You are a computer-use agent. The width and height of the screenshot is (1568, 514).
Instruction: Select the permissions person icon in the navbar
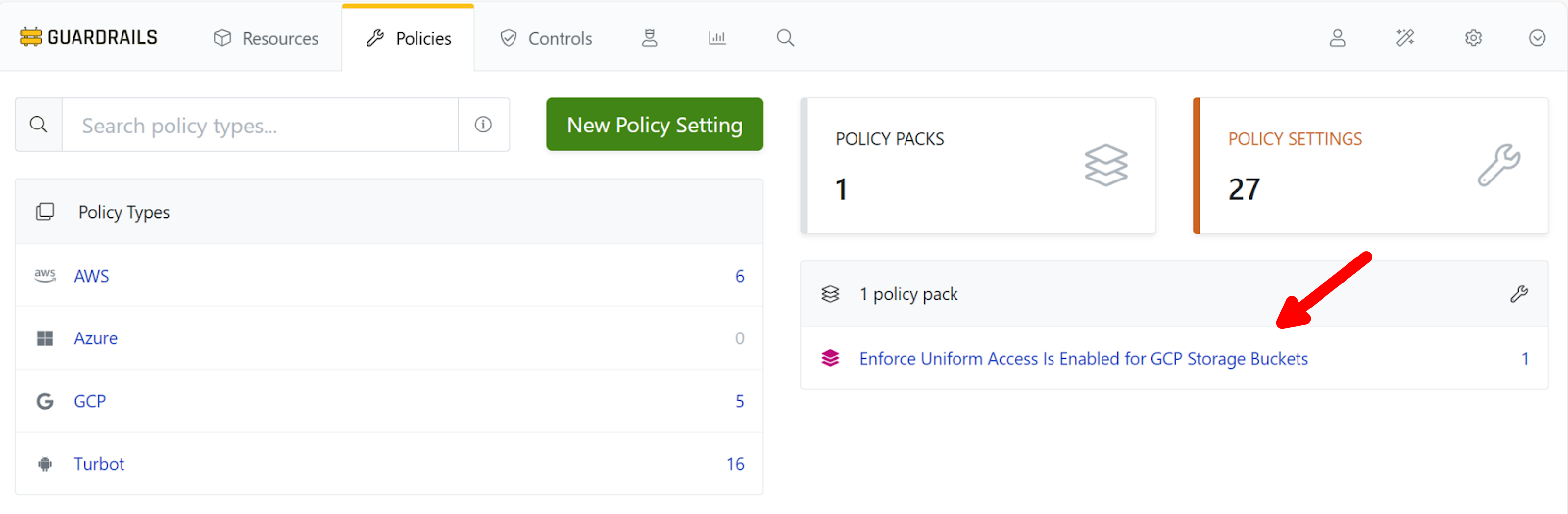coord(649,38)
